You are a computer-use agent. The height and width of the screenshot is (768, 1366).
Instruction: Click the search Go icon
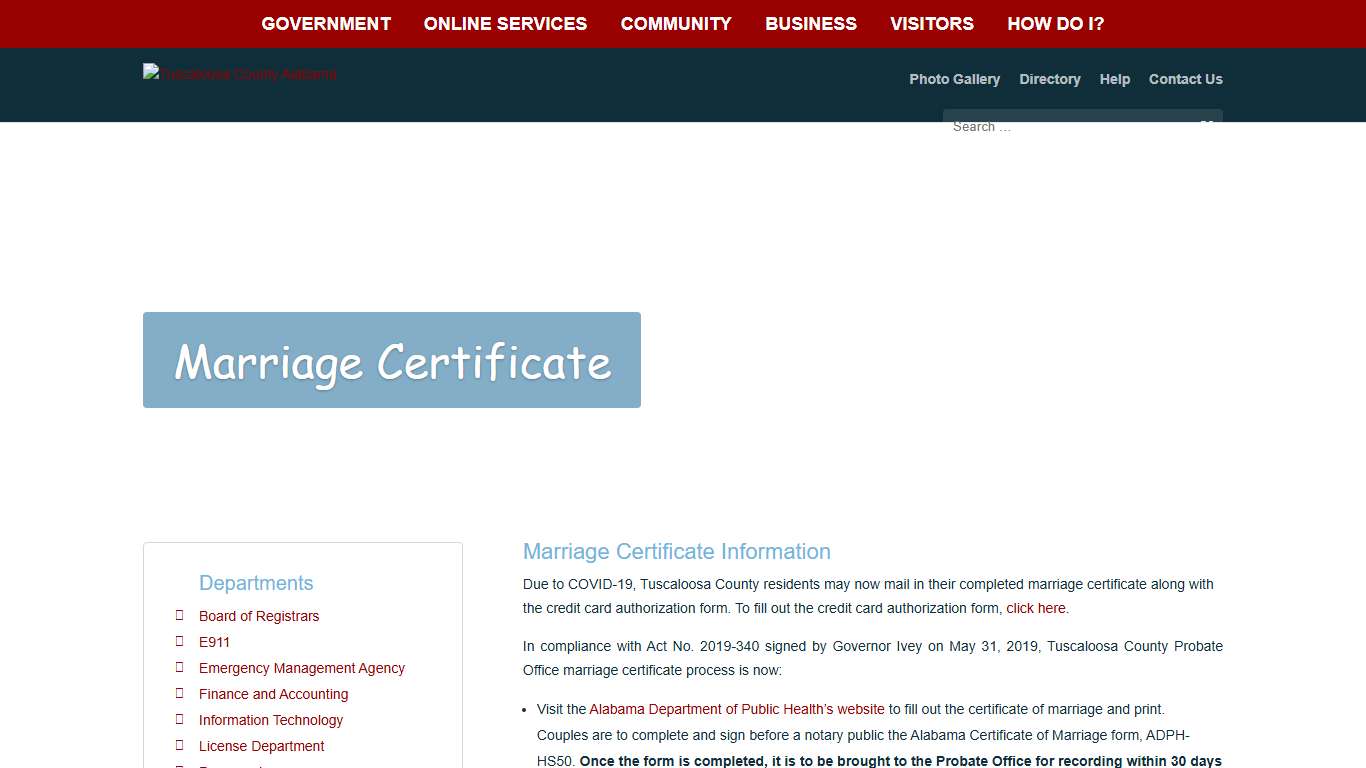[1207, 126]
